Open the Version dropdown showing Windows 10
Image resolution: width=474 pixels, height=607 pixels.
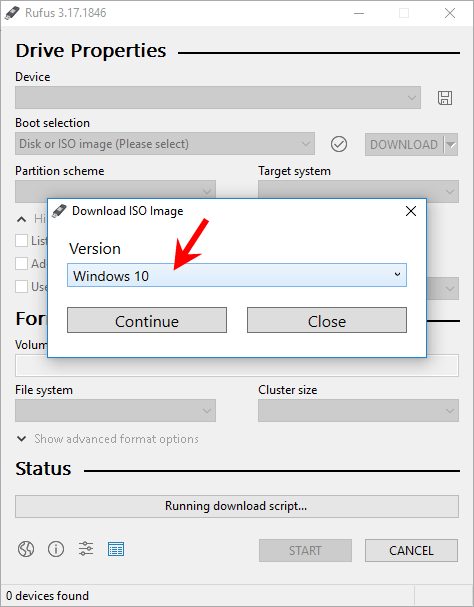[x=237, y=275]
